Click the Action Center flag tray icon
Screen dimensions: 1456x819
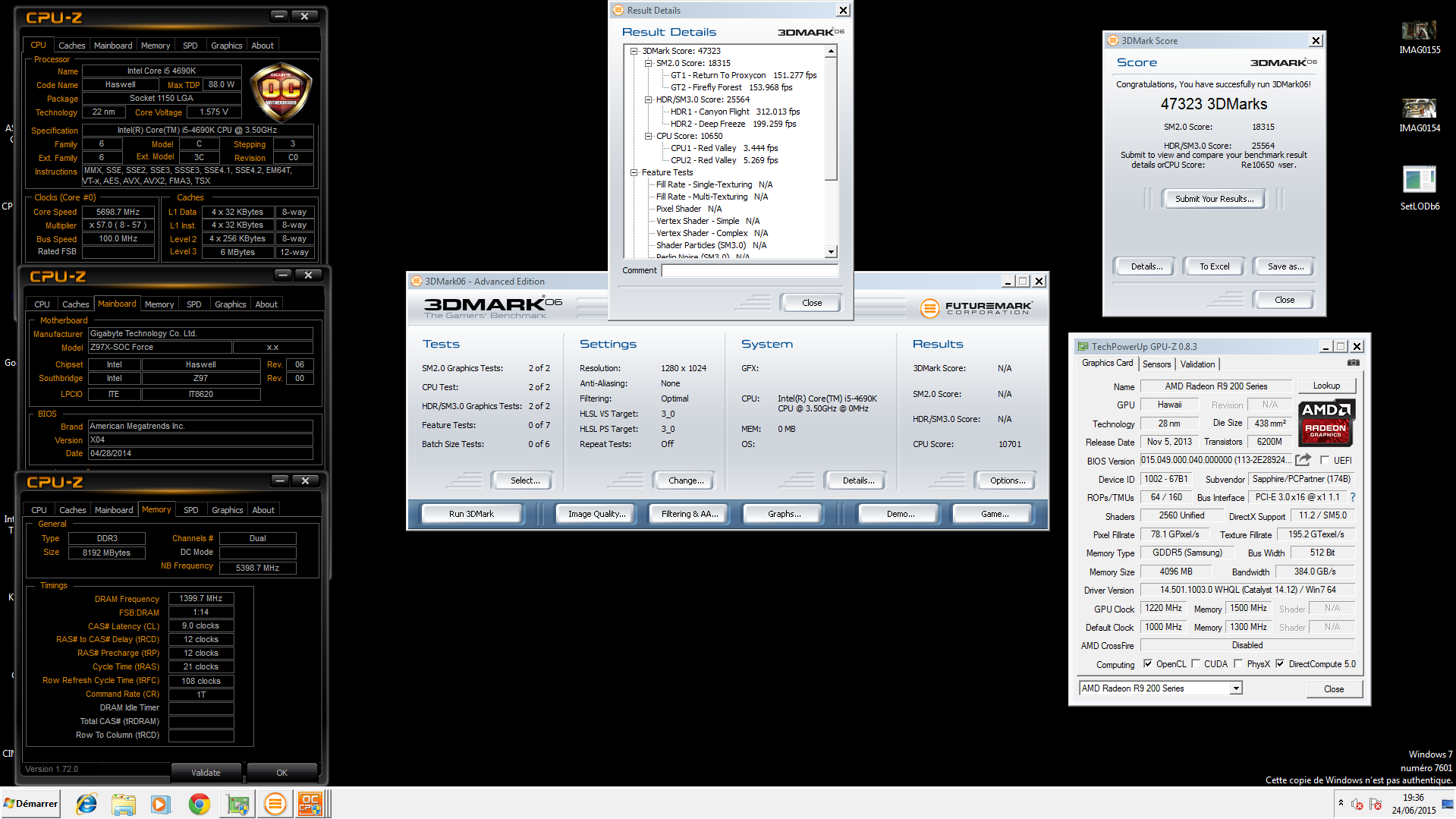(1375, 804)
